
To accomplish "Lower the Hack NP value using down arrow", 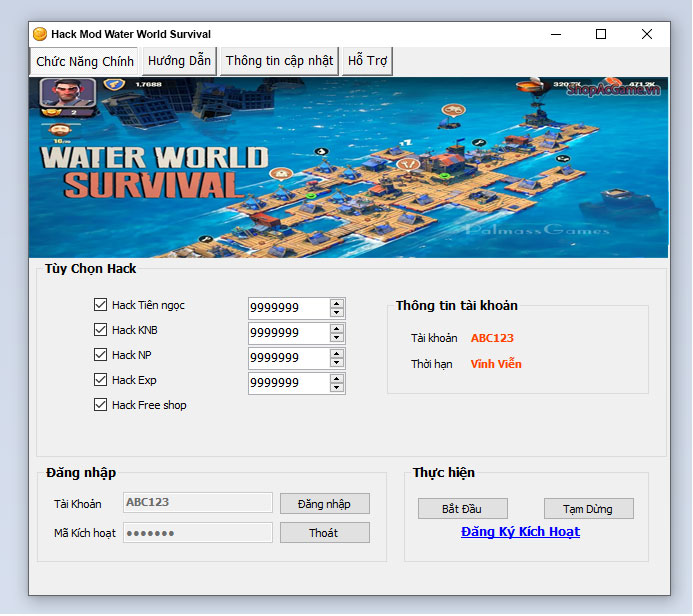I will pos(337,362).
